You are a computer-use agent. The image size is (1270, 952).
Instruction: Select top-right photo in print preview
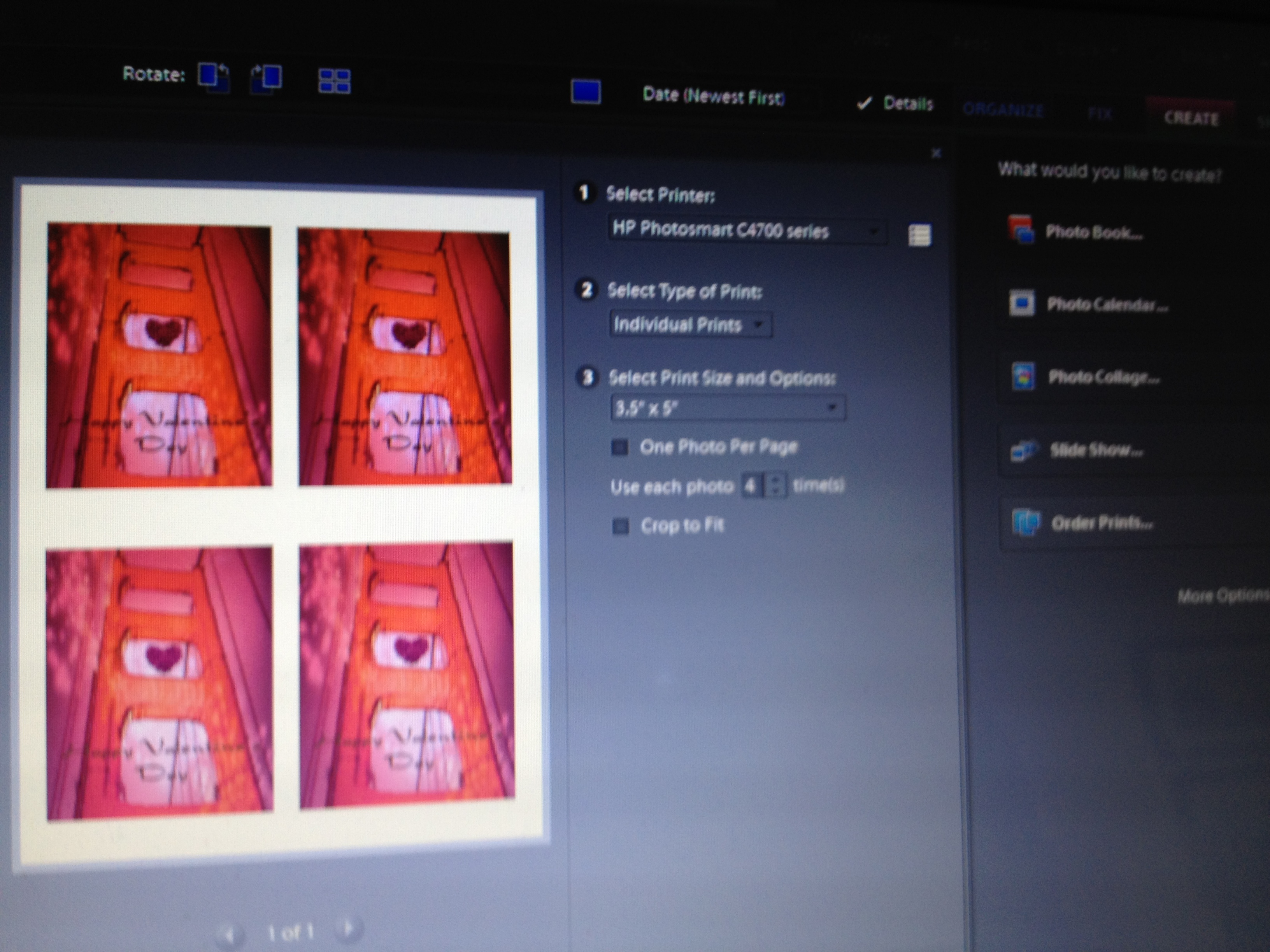405,357
